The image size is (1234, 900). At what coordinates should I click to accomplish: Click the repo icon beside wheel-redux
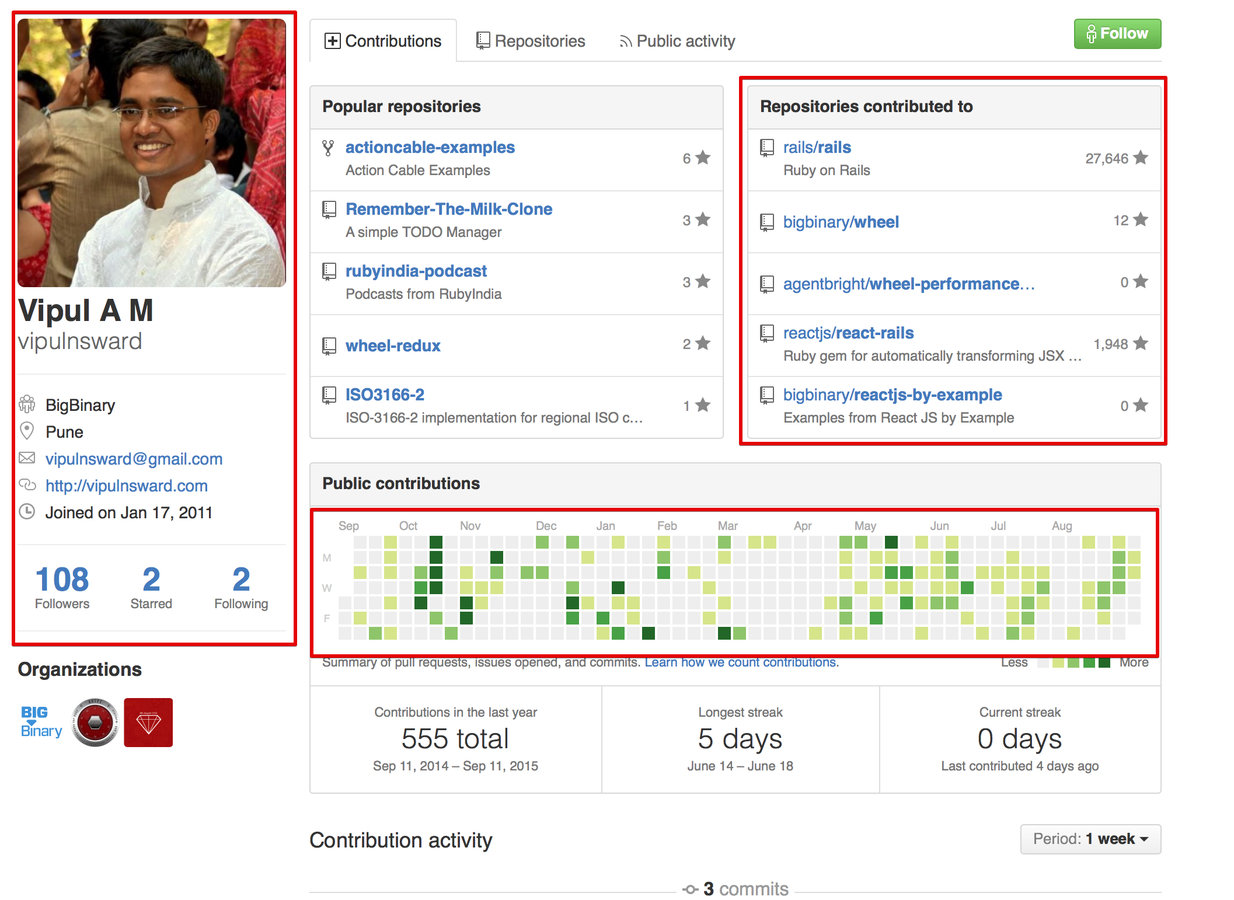[328, 346]
